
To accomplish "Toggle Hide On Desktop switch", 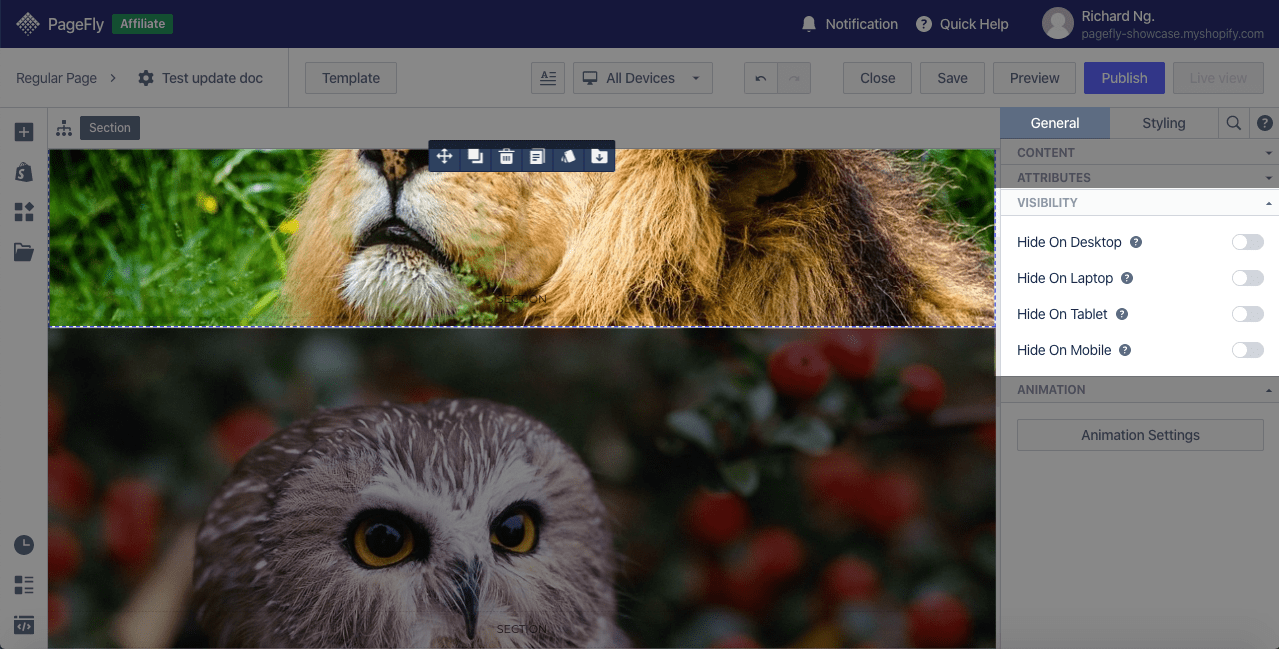I will (x=1247, y=242).
